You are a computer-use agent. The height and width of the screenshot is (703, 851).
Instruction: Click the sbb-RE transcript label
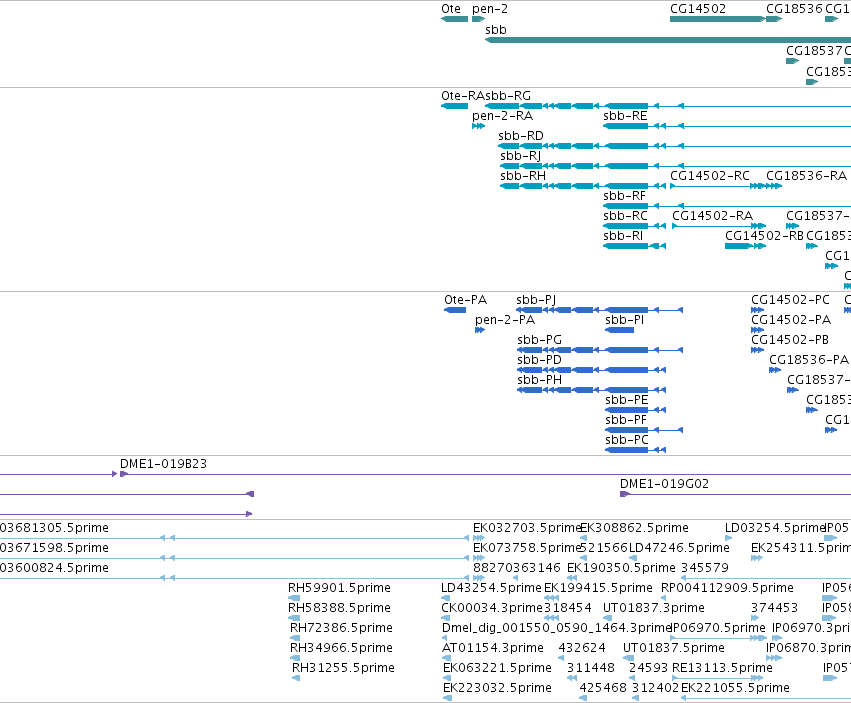(625, 116)
